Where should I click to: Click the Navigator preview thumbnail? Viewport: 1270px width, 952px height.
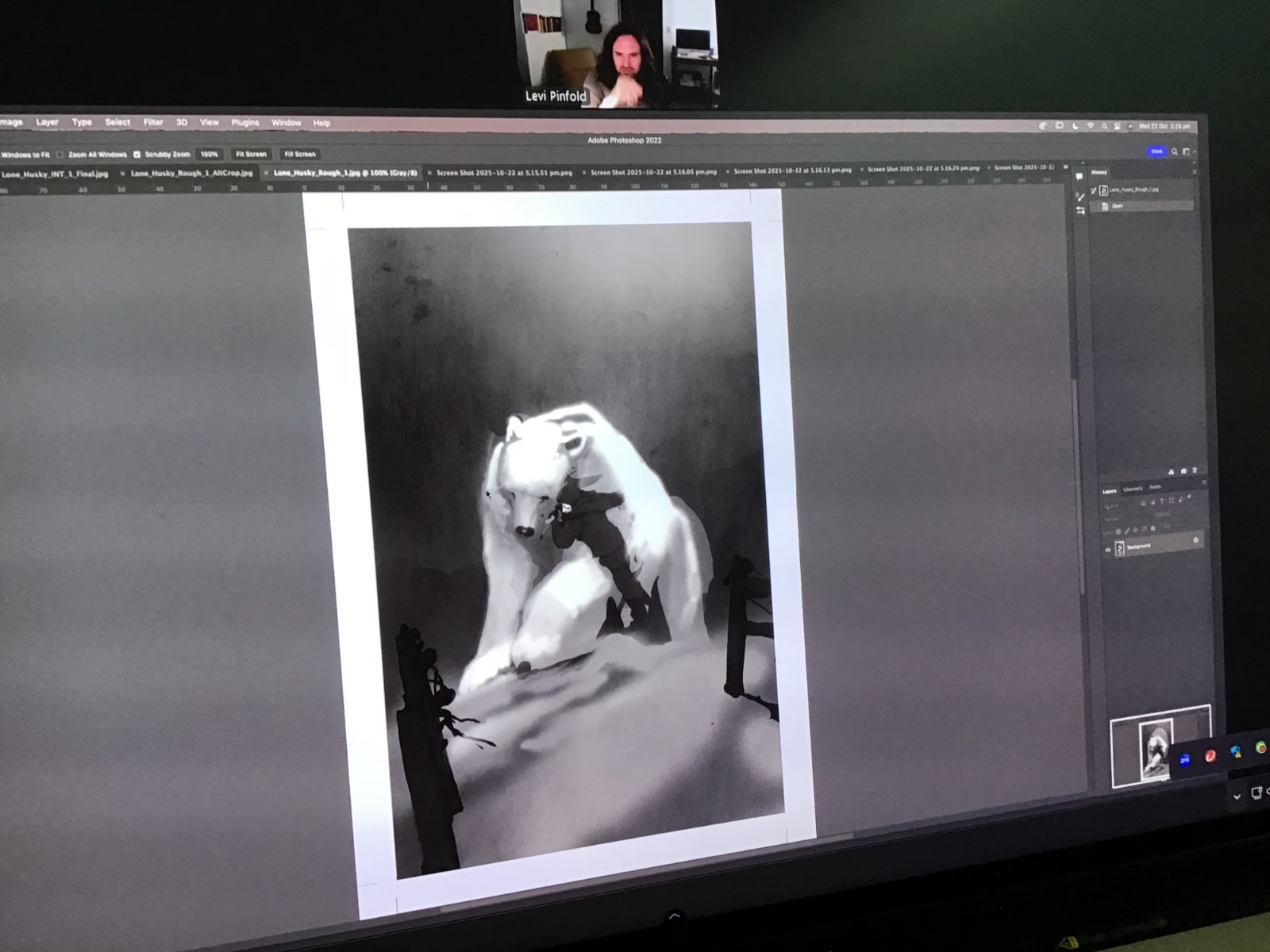[x=1155, y=748]
